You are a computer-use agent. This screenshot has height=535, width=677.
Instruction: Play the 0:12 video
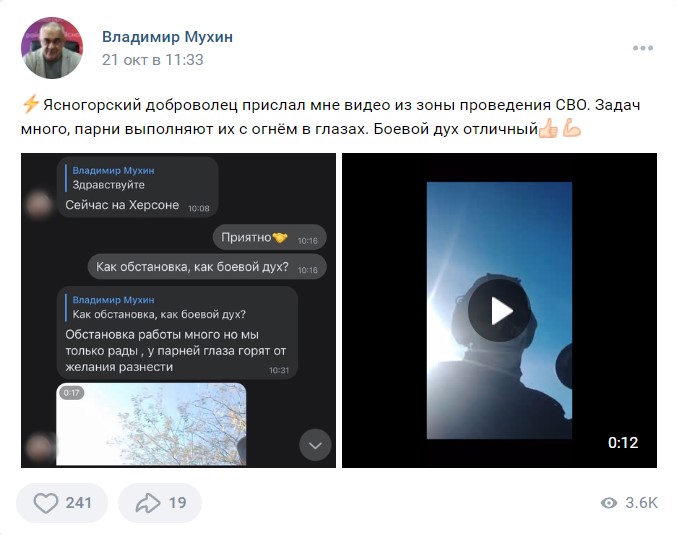point(499,310)
